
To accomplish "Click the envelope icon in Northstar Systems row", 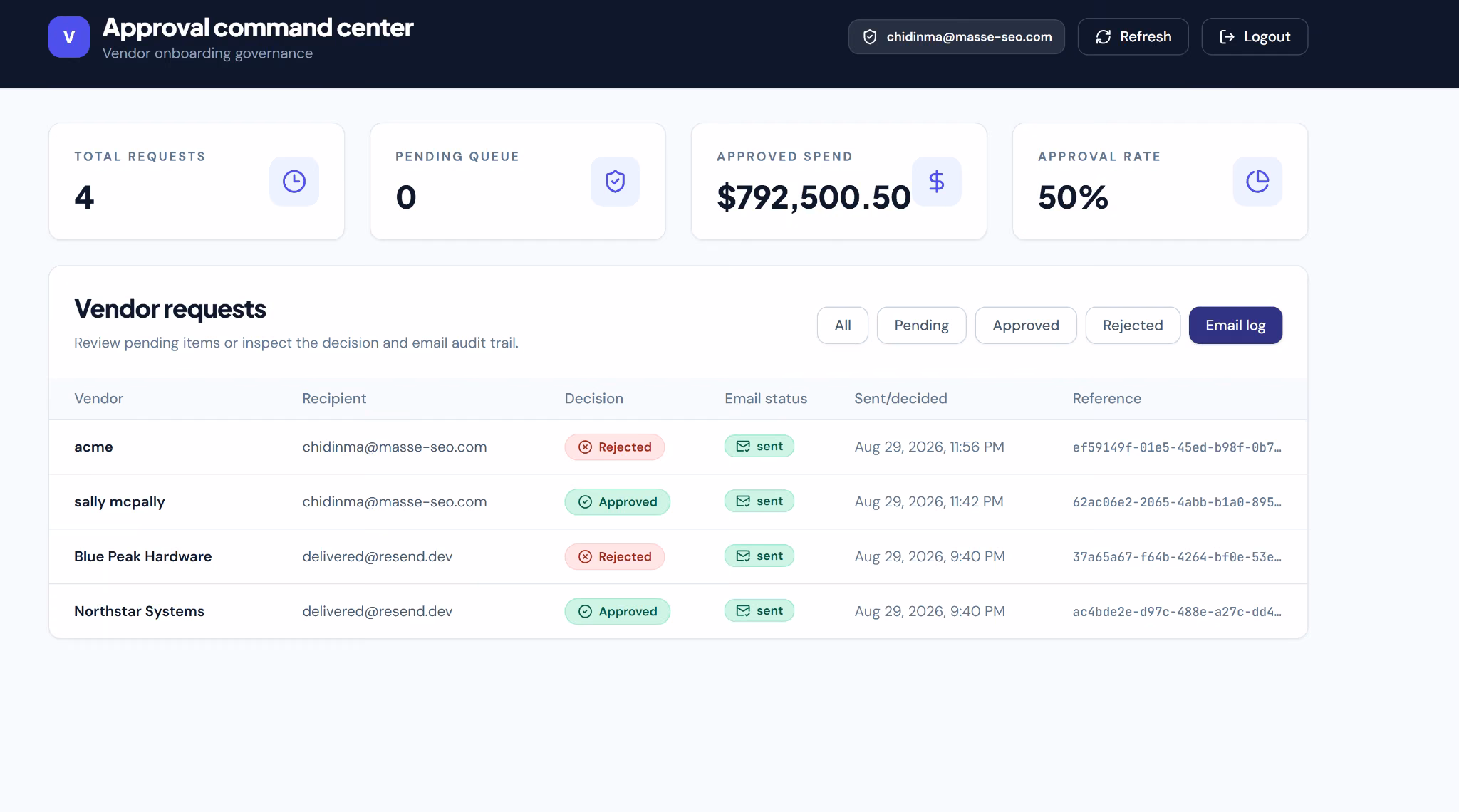I will (743, 611).
